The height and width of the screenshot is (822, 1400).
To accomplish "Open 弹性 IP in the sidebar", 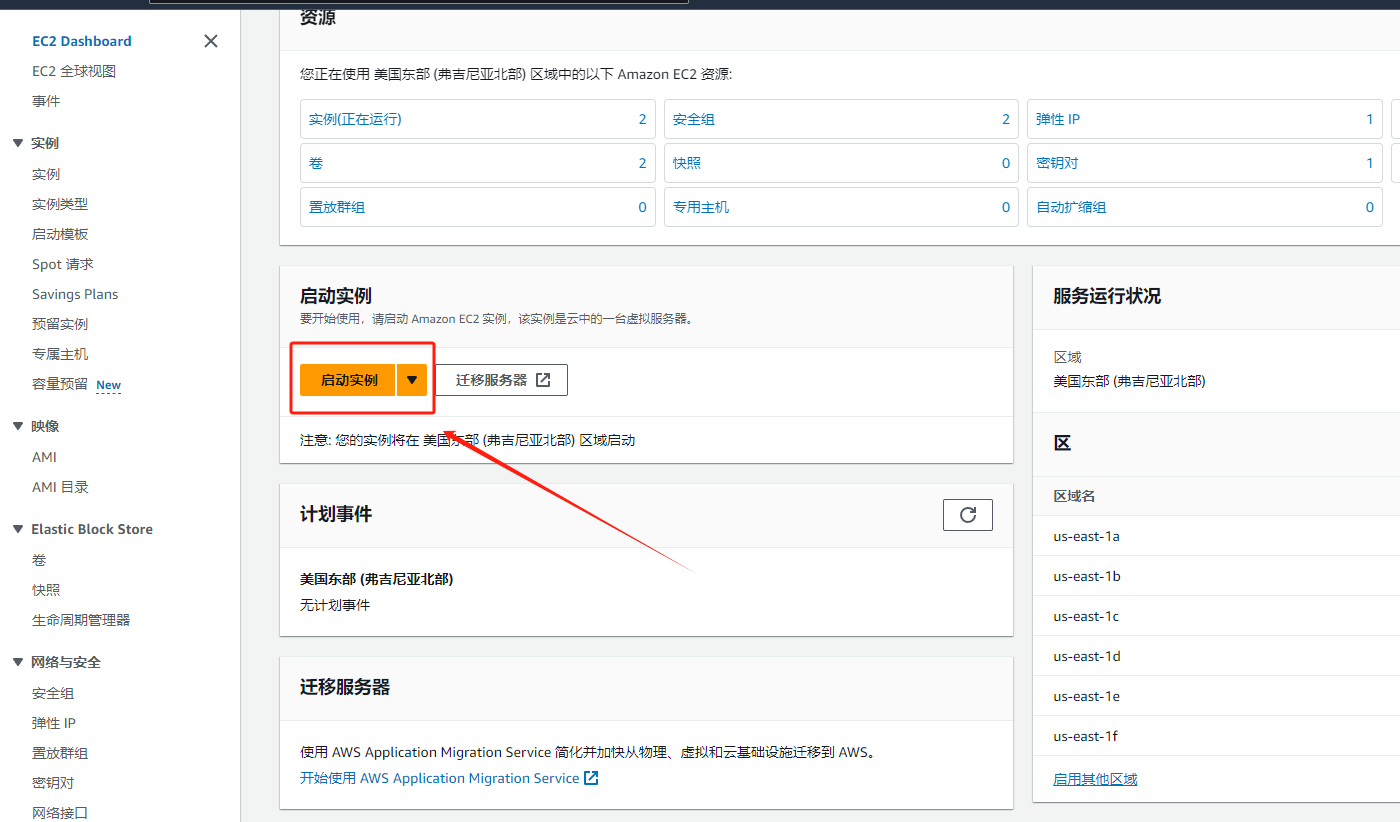I will click(54, 723).
